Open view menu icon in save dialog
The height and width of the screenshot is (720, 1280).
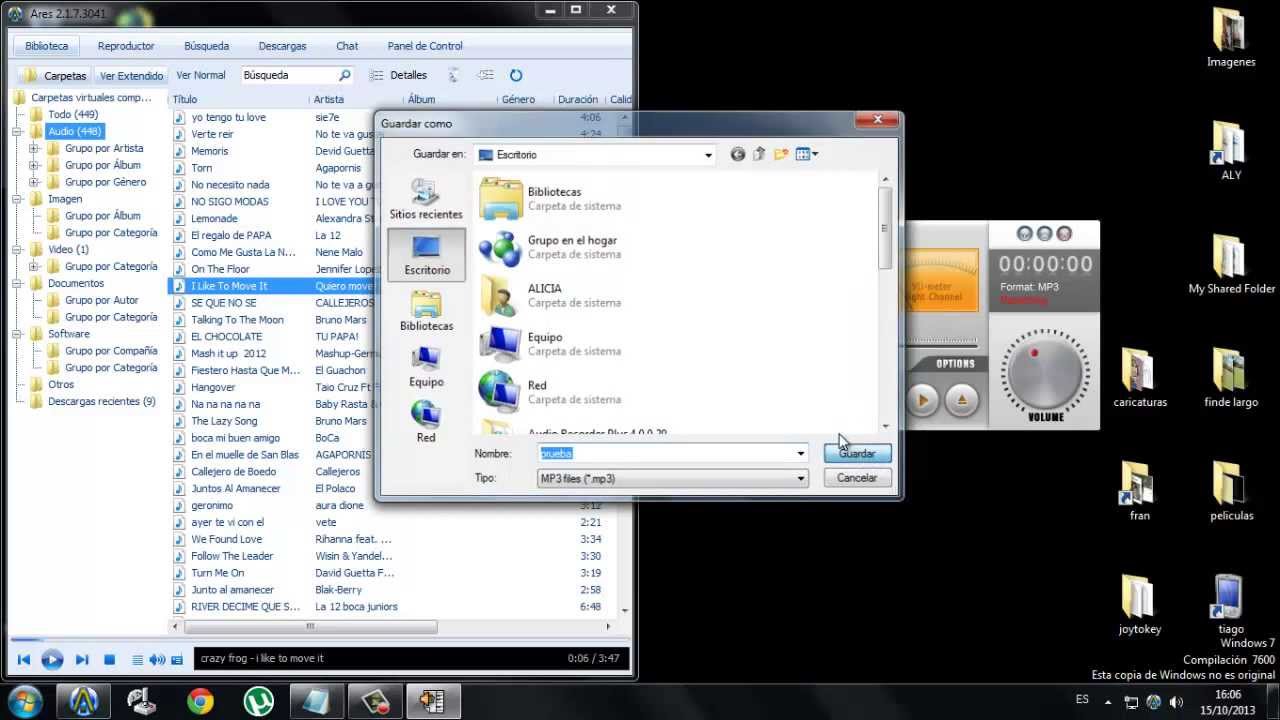pyautogui.click(x=807, y=154)
